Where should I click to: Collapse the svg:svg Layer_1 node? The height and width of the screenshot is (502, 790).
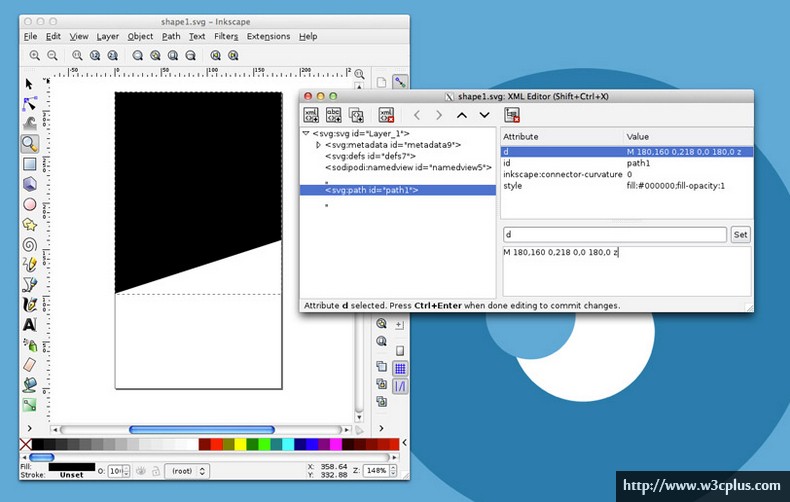pyautogui.click(x=306, y=134)
